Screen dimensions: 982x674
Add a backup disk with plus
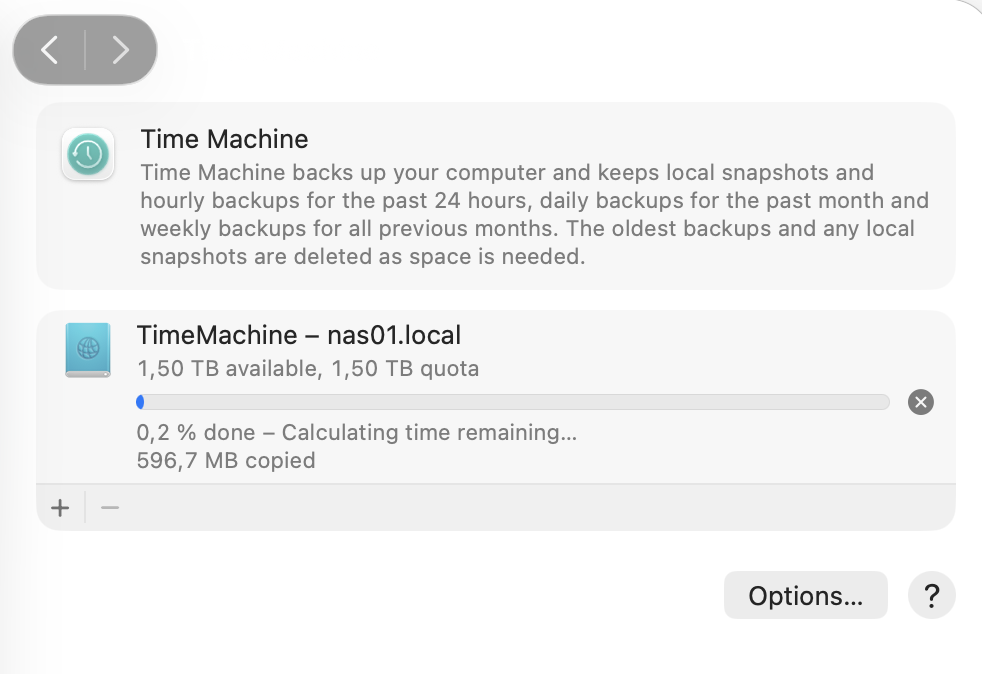click(60, 508)
